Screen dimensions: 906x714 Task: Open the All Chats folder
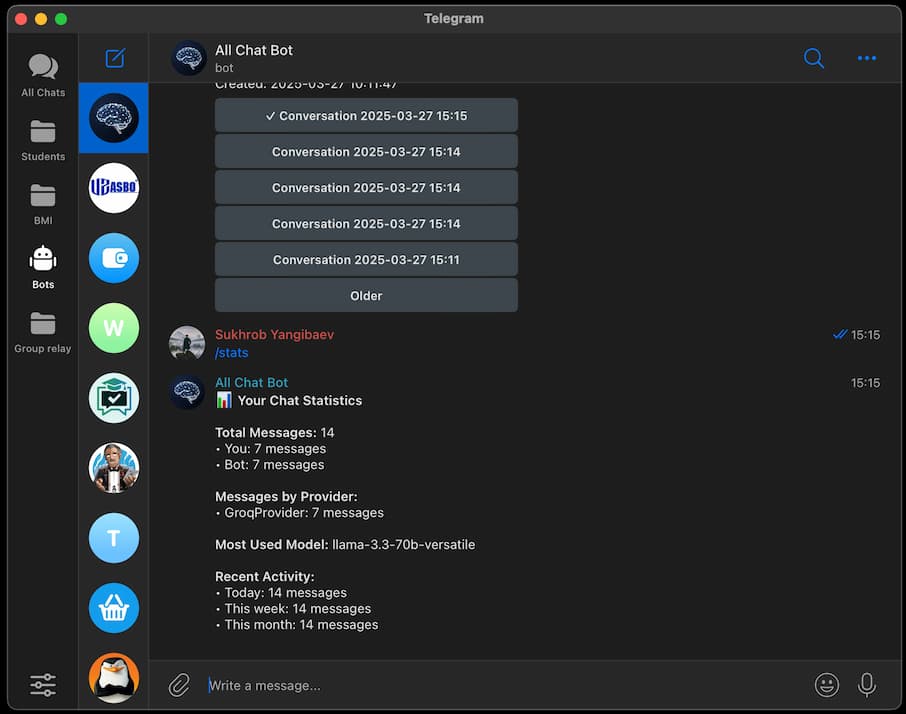[x=43, y=75]
